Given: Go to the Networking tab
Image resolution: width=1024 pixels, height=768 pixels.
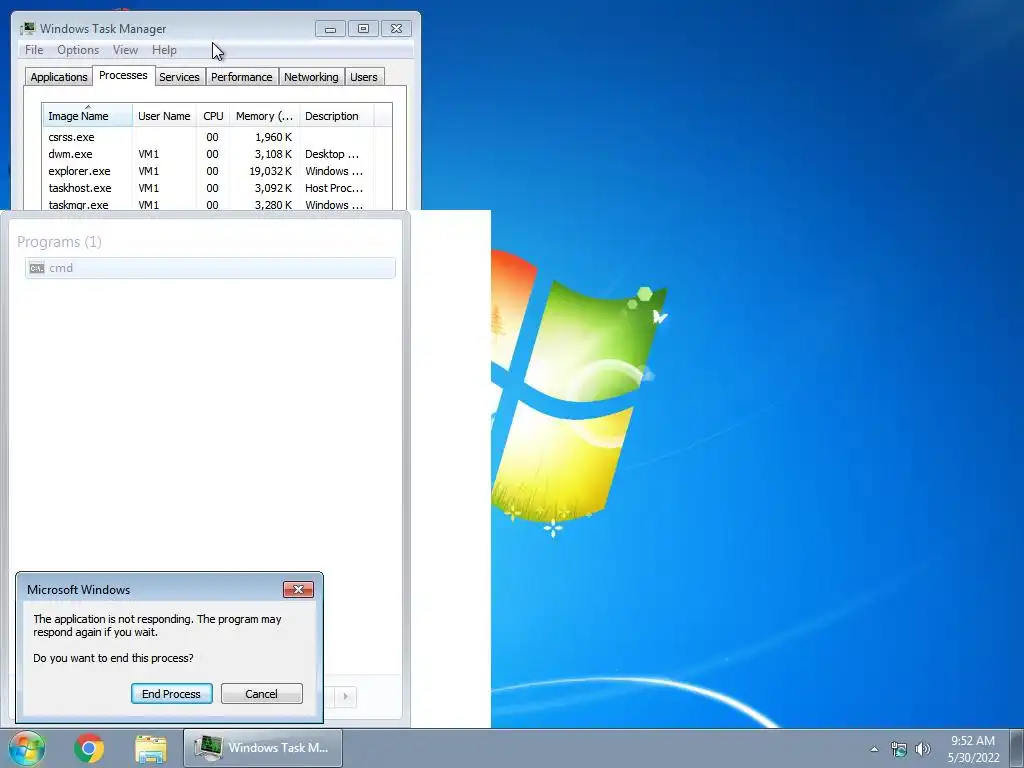Looking at the screenshot, I should point(311,77).
